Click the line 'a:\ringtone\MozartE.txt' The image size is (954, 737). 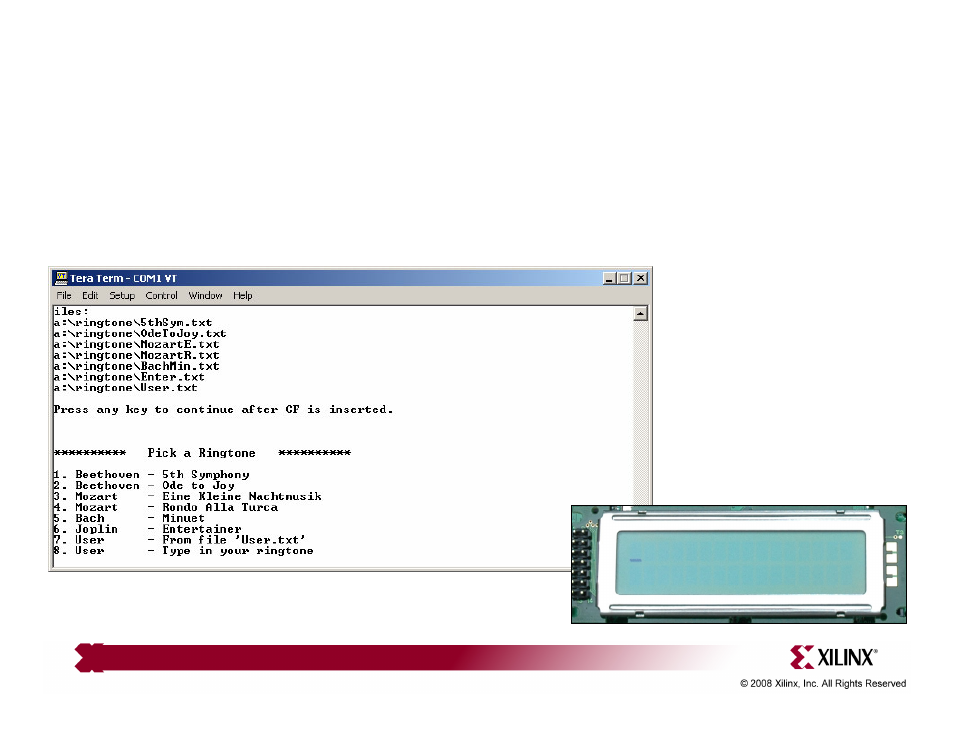pyautogui.click(x=136, y=344)
